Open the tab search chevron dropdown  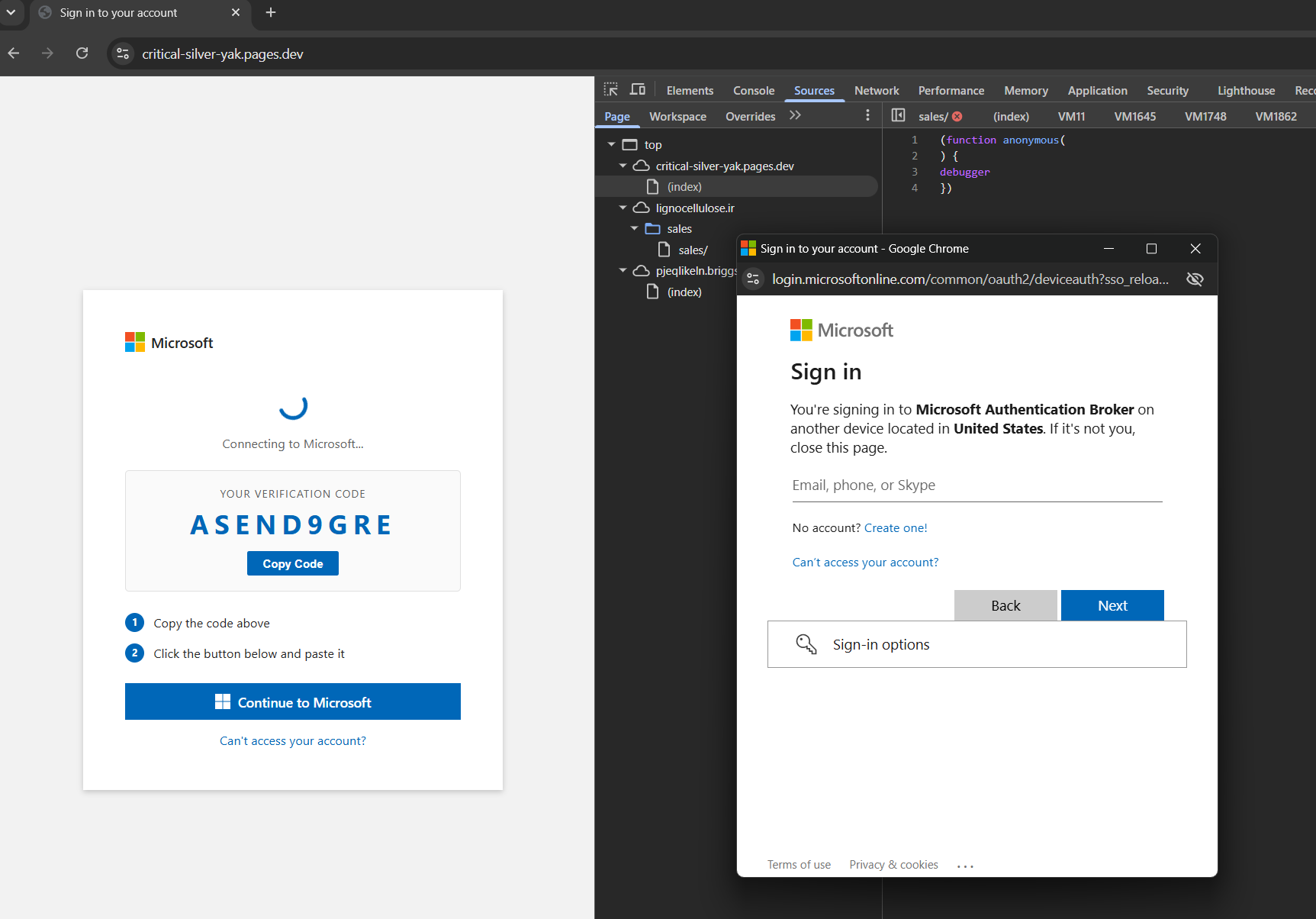[x=11, y=12]
